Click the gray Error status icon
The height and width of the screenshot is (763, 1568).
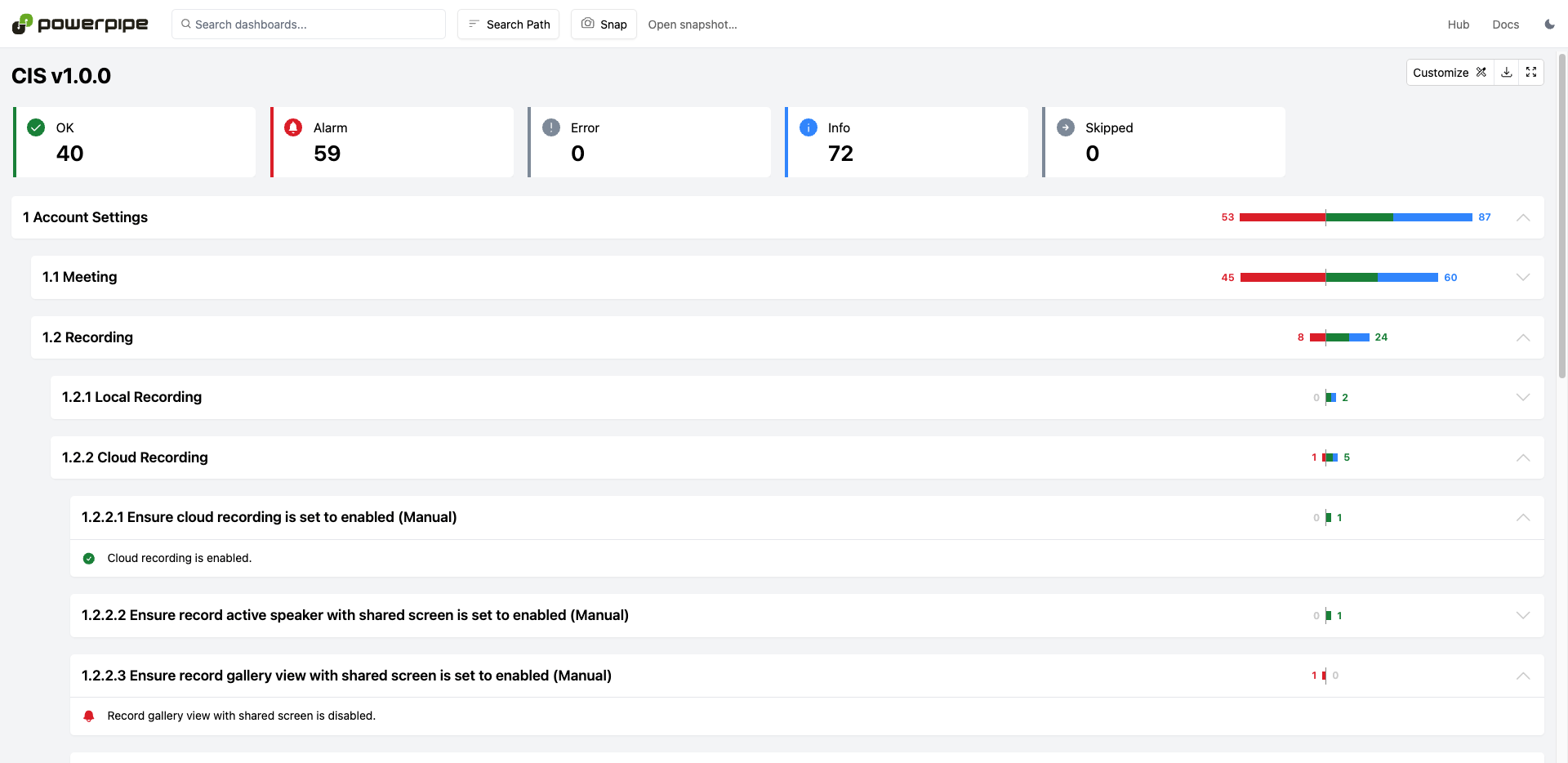click(x=551, y=127)
